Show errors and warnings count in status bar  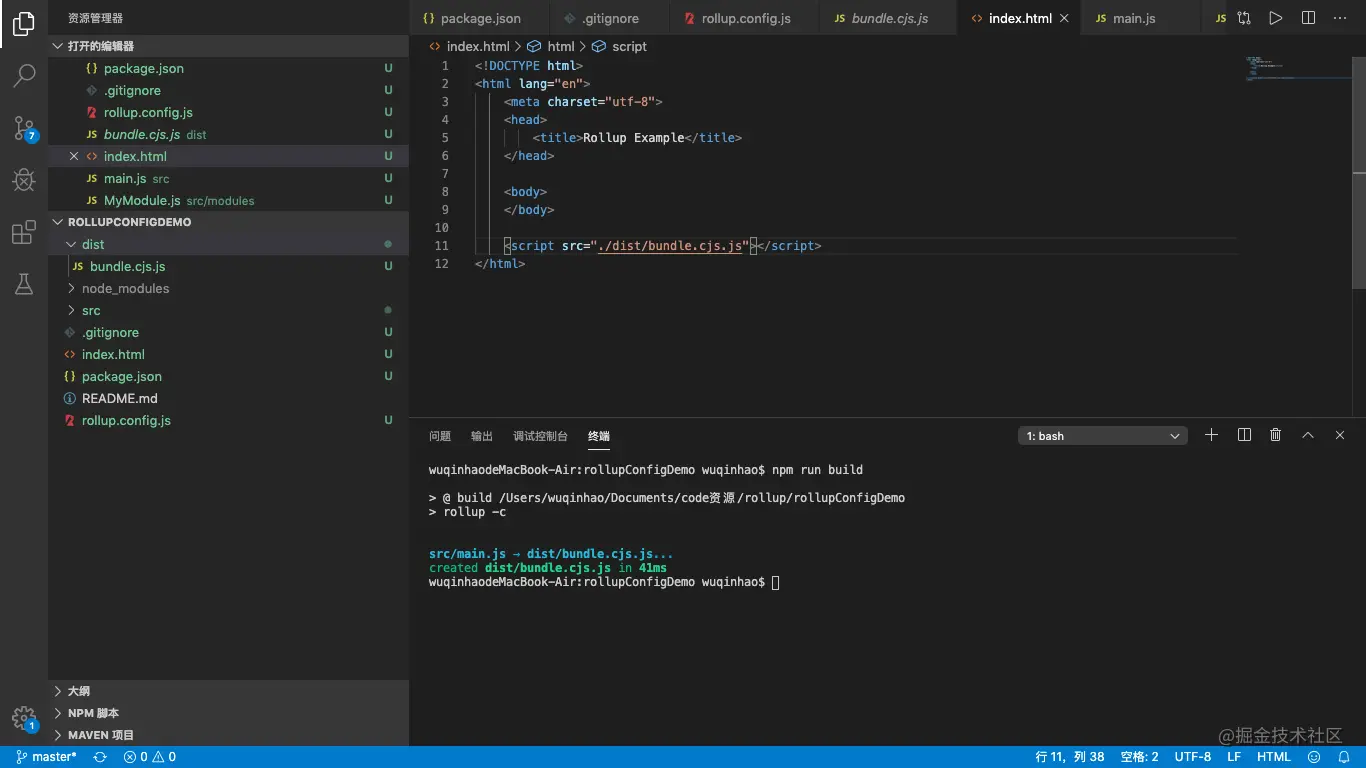coord(149,757)
